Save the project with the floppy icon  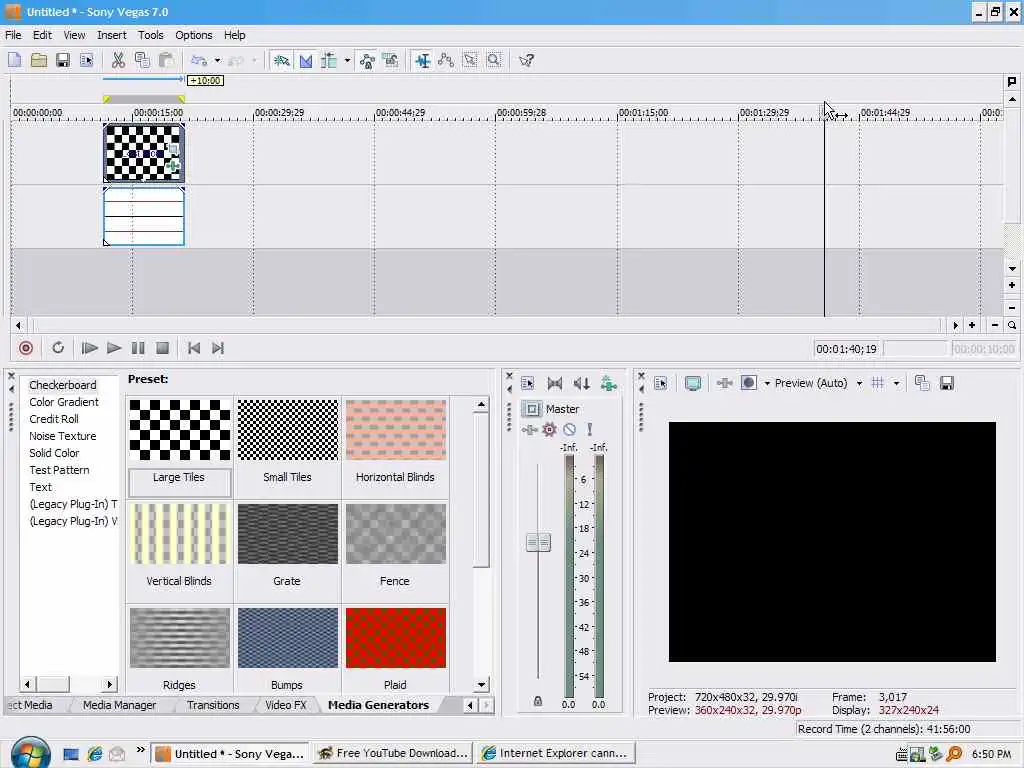click(63, 60)
